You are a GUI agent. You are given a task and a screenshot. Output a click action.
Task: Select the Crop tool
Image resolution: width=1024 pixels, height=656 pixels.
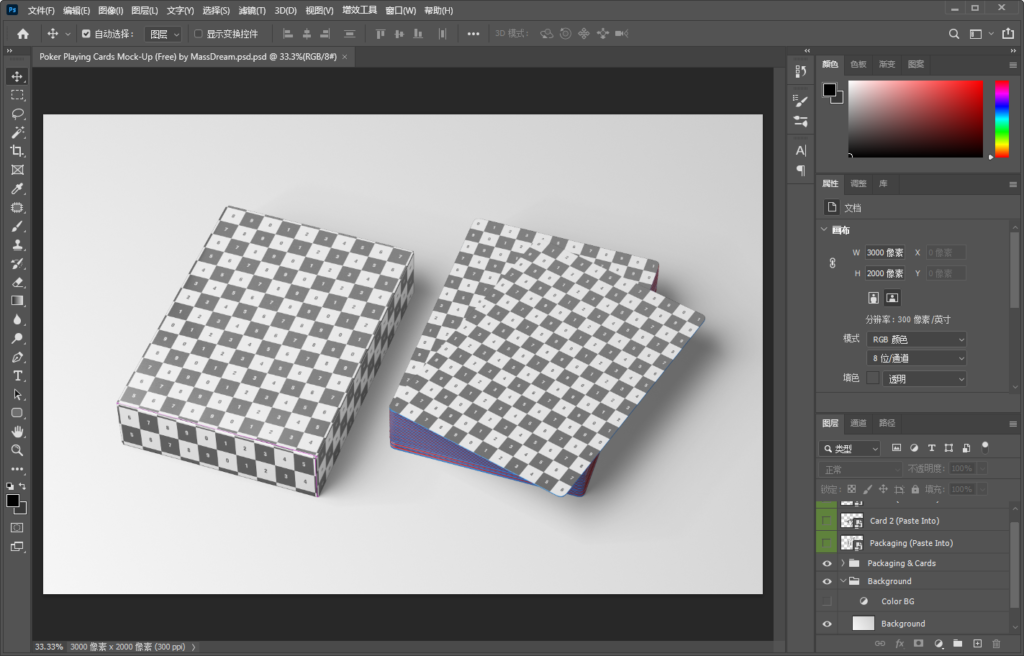(x=17, y=151)
